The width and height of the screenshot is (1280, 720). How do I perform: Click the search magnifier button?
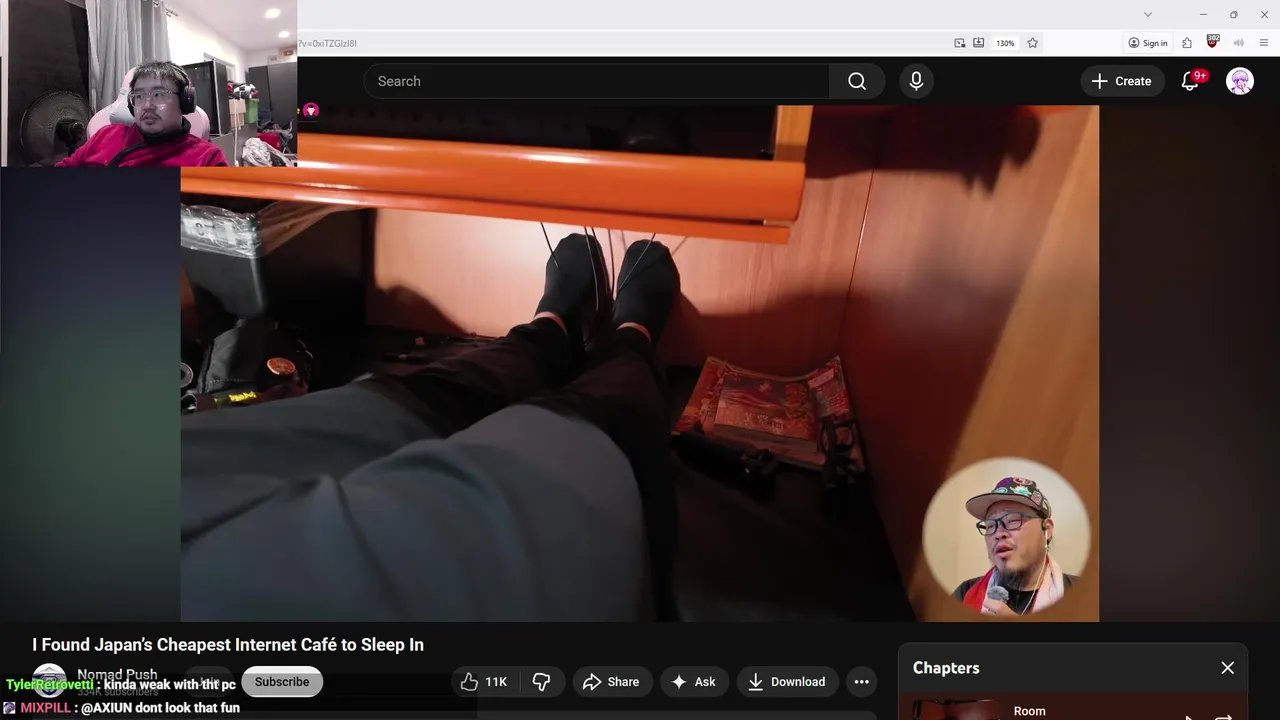click(x=857, y=81)
